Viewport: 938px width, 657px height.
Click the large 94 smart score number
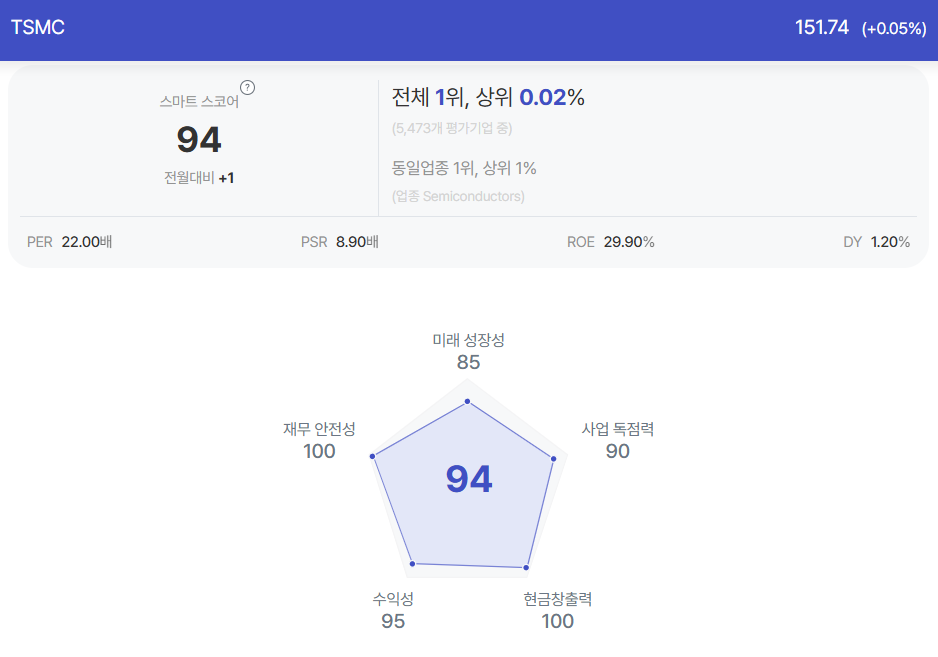[x=199, y=140]
